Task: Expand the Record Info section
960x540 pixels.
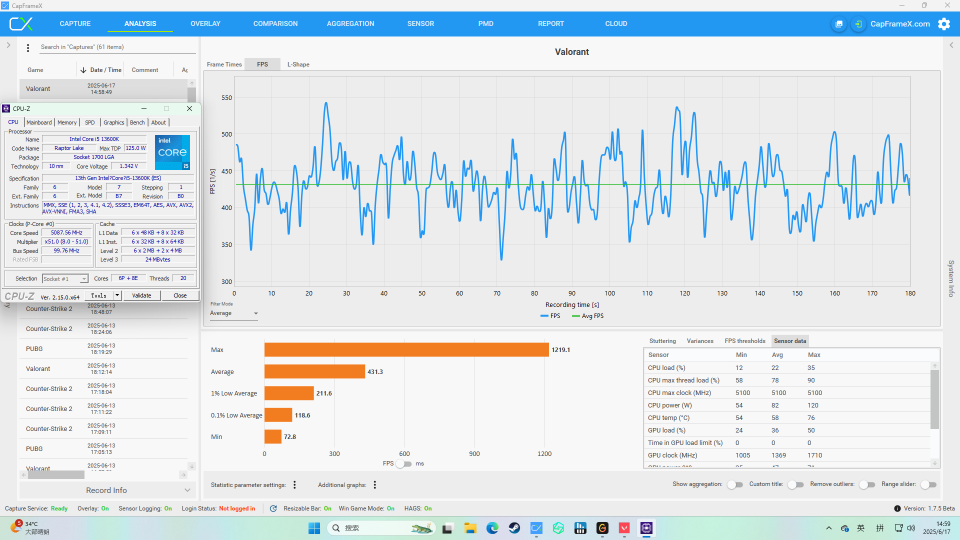Action: (106, 490)
